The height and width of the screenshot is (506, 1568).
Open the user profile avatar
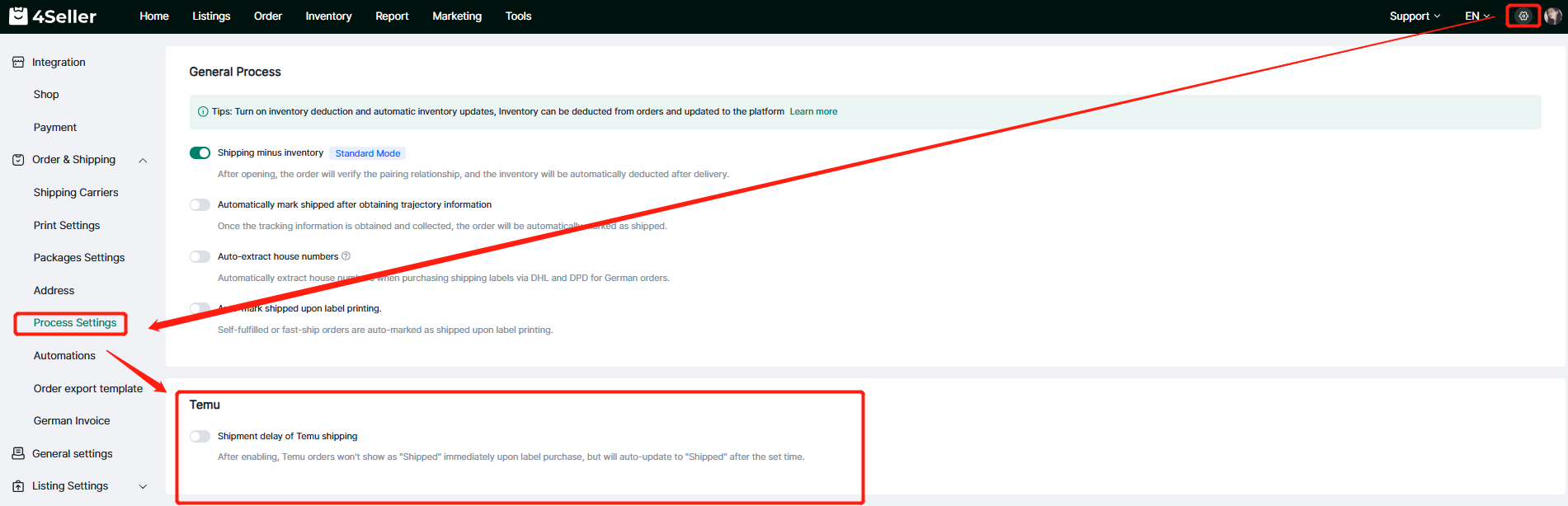(1552, 16)
